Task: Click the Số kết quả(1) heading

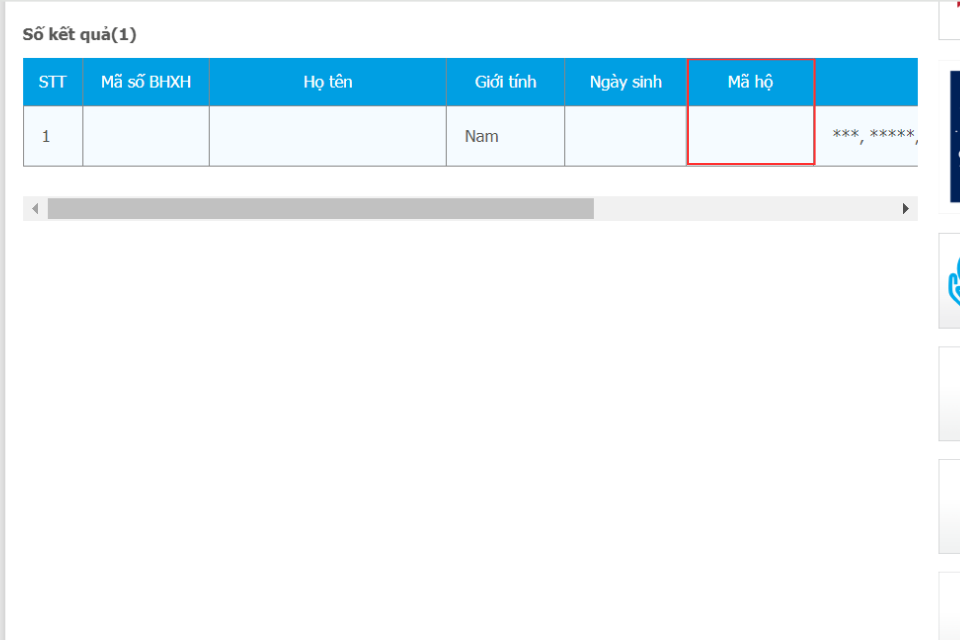Action: point(80,34)
